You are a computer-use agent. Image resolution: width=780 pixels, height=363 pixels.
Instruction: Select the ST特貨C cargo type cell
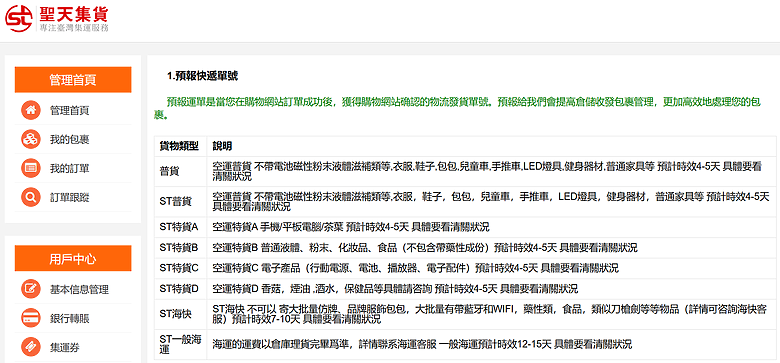(x=180, y=268)
